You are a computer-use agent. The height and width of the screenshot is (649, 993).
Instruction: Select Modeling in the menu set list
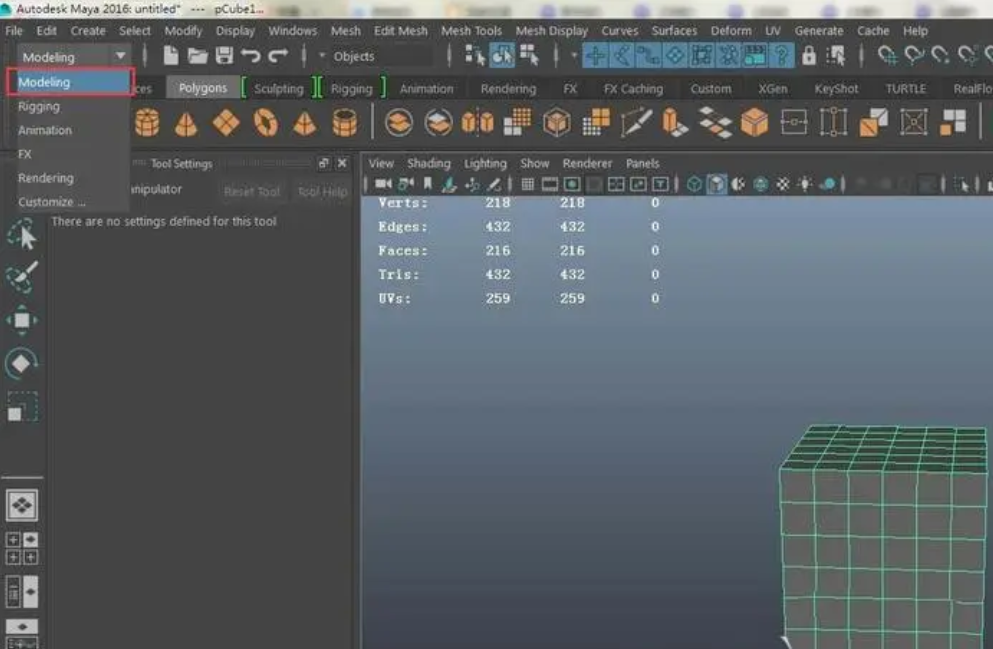(x=70, y=82)
